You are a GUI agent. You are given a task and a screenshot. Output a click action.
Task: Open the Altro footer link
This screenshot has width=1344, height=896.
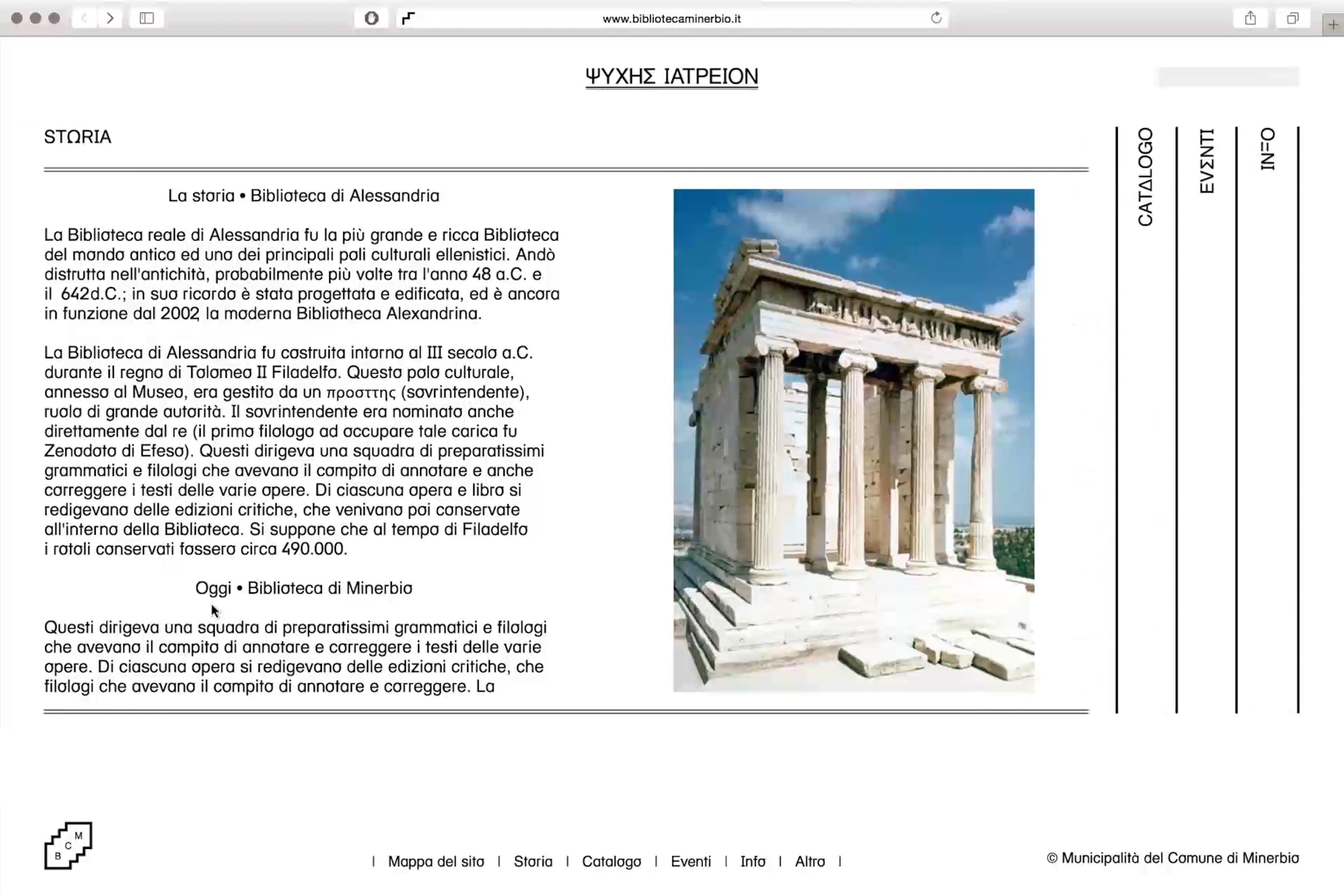[810, 861]
